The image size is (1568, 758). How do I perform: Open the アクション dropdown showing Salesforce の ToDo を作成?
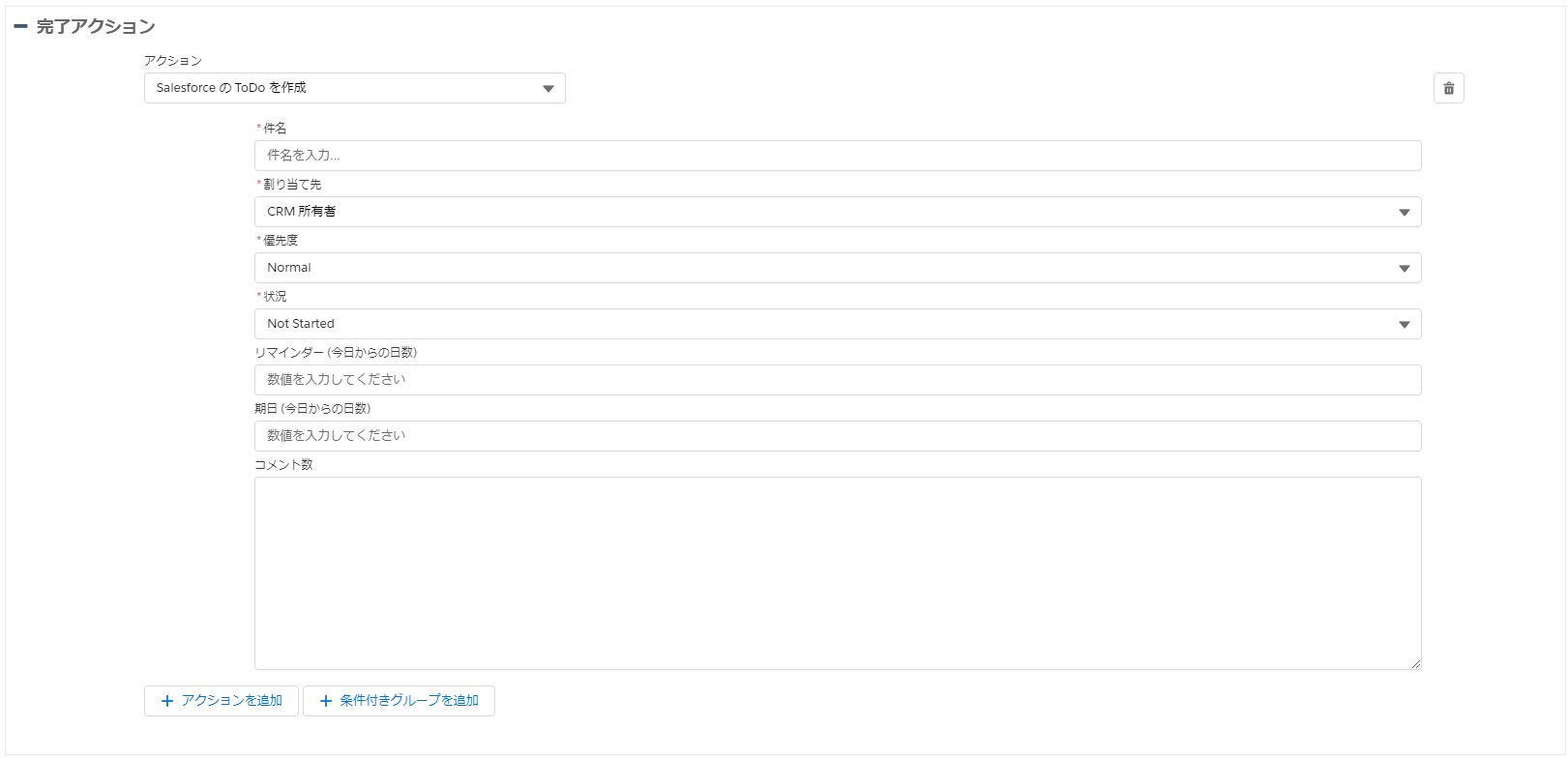click(355, 88)
